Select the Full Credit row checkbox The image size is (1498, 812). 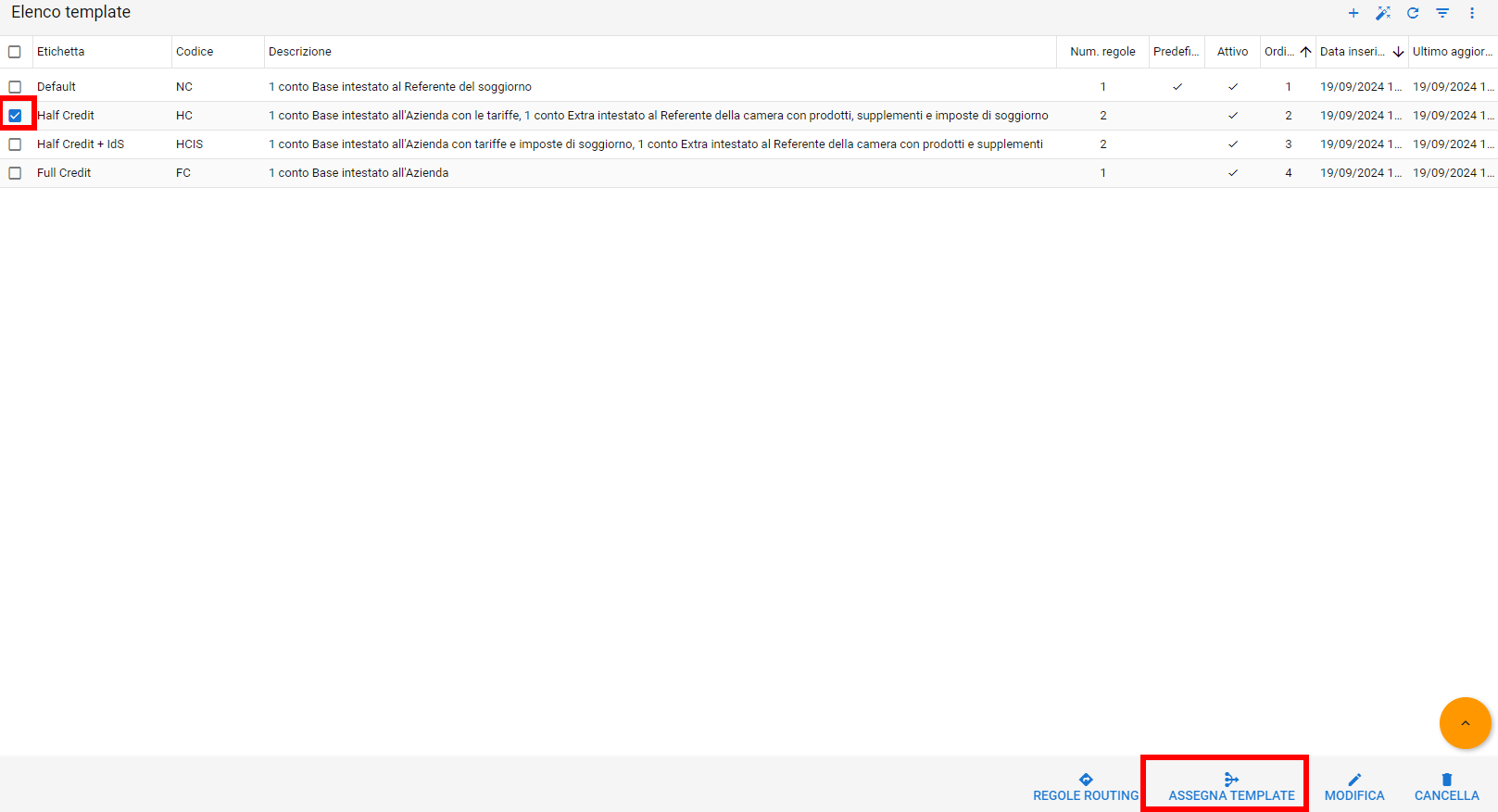15,173
